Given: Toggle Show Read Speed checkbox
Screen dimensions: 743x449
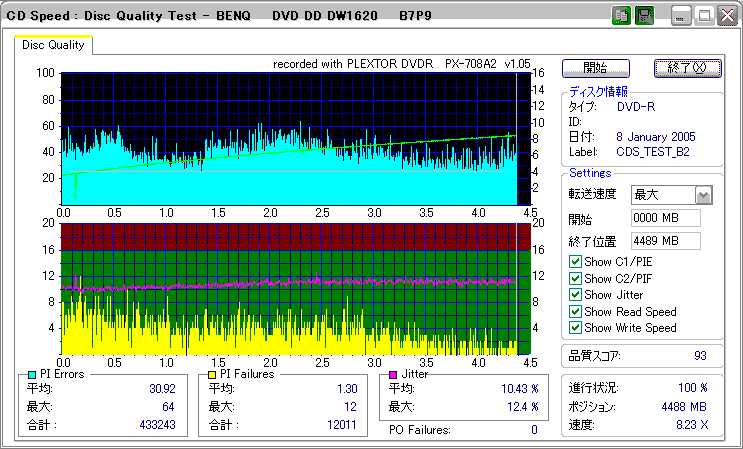Looking at the screenshot, I should [575, 311].
